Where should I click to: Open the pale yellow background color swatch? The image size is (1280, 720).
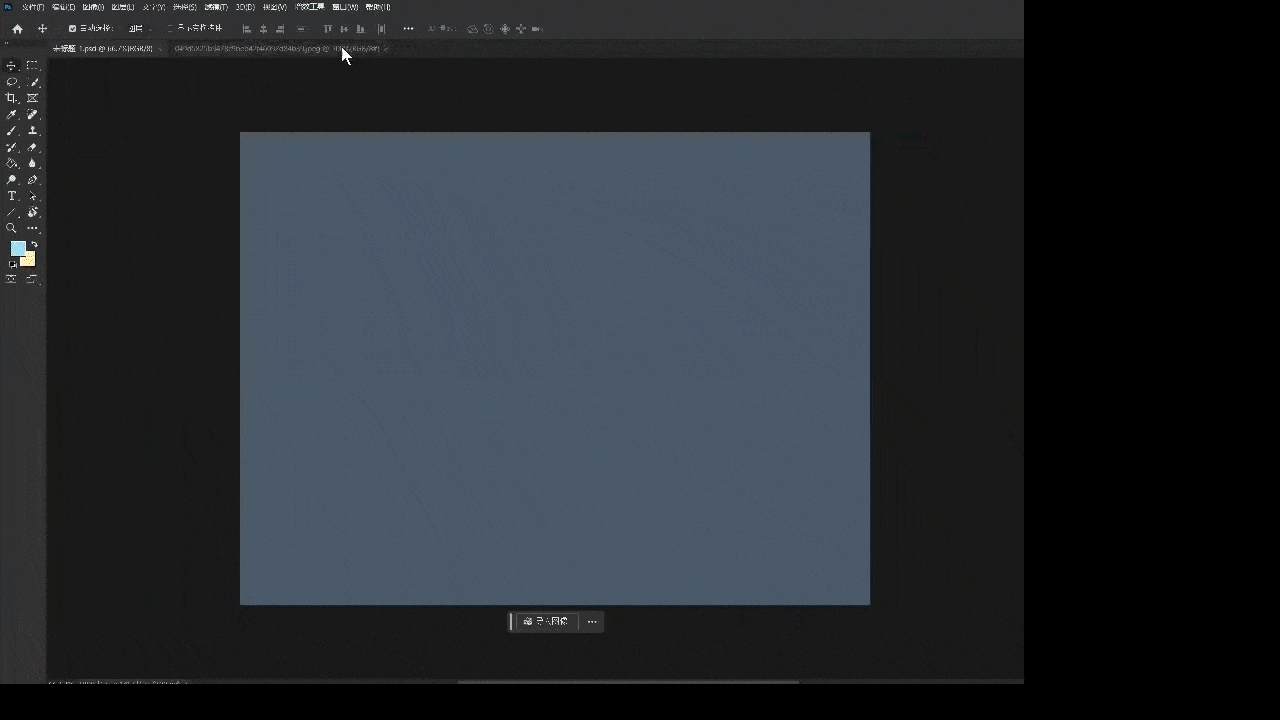(x=30, y=261)
